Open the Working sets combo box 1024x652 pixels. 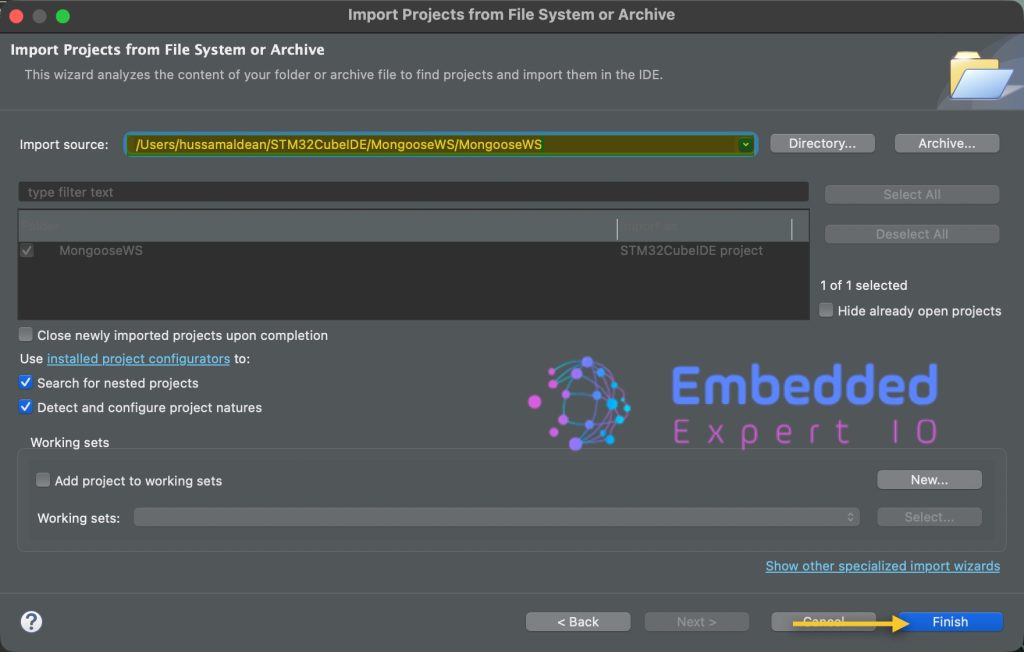pyautogui.click(x=497, y=517)
